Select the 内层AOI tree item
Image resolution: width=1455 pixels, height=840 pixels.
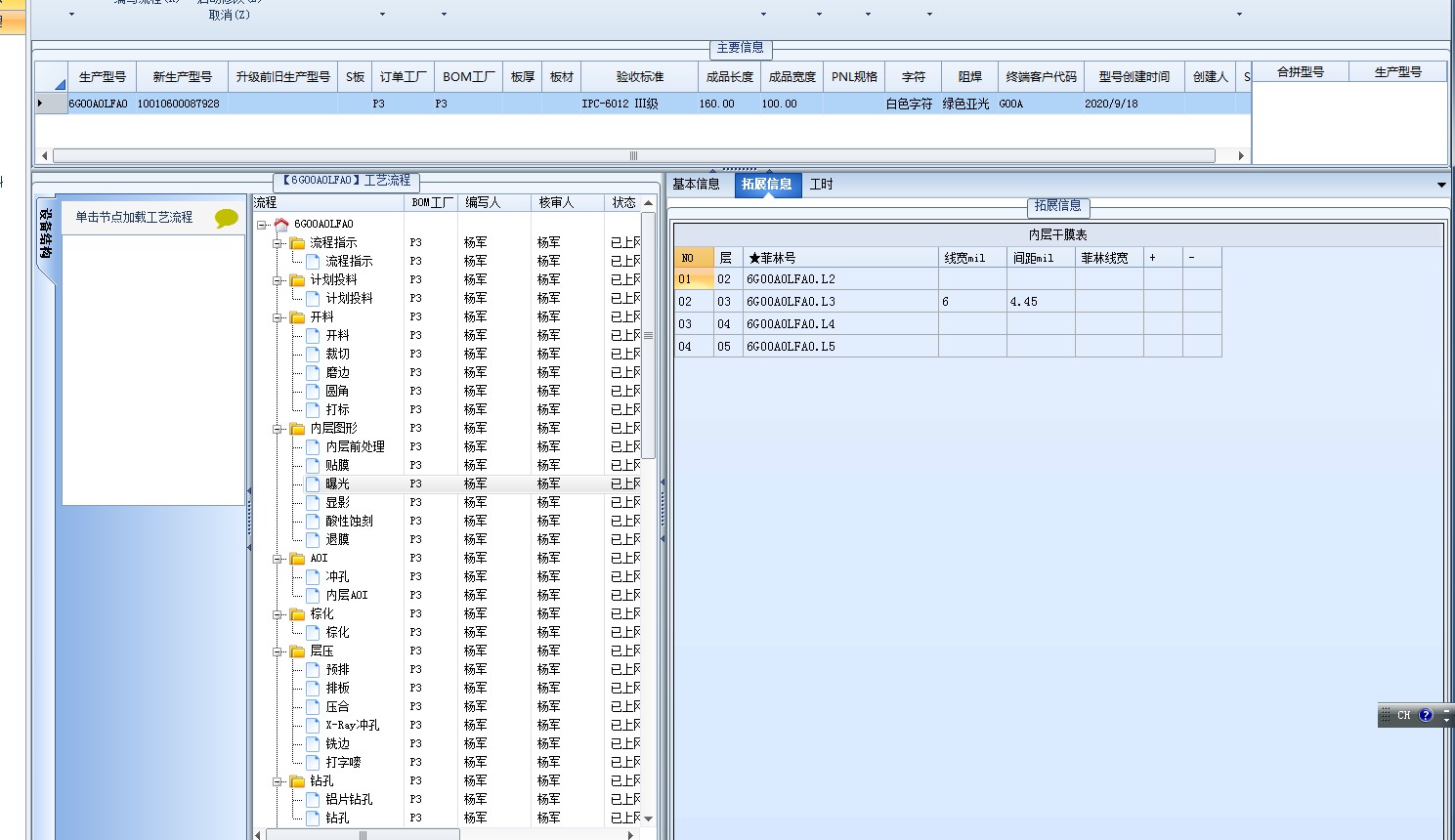347,595
